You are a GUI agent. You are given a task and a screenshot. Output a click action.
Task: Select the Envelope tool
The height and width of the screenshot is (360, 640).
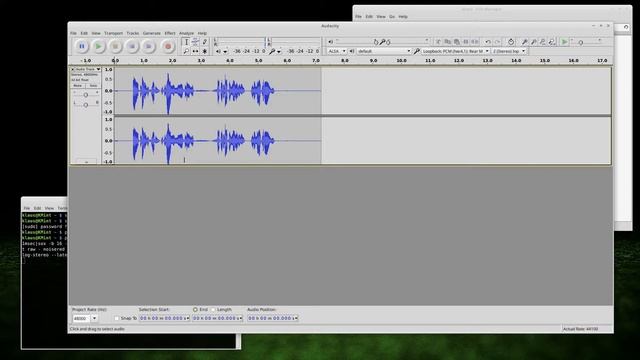(196, 42)
